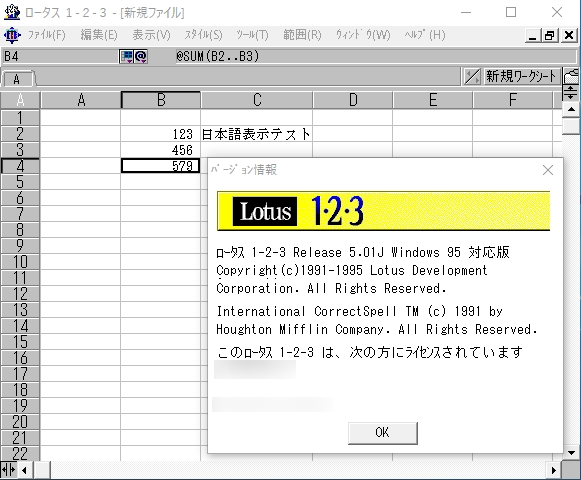The width and height of the screenshot is (581, 480).
Task: Click the vertical splitter icon
Action: tap(571, 92)
